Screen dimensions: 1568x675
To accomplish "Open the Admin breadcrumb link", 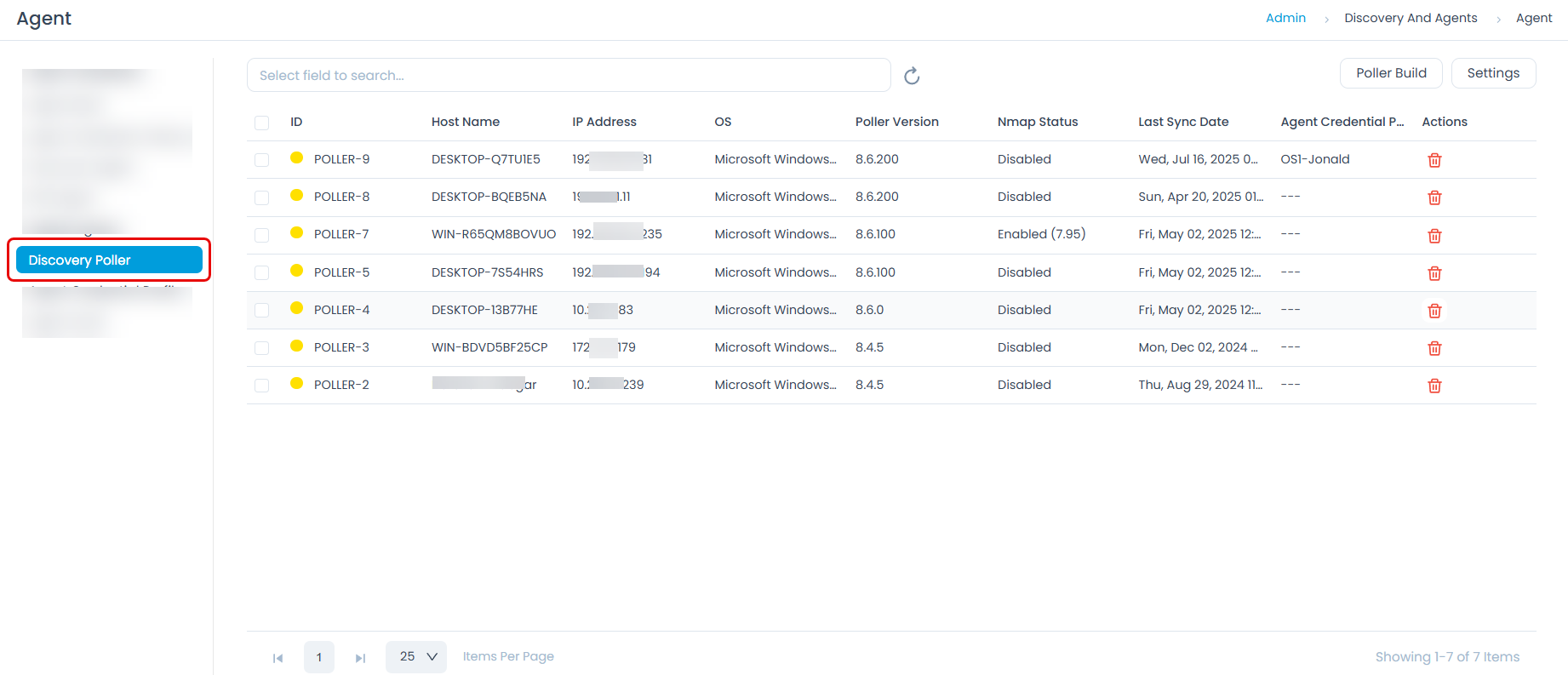I will point(1285,18).
